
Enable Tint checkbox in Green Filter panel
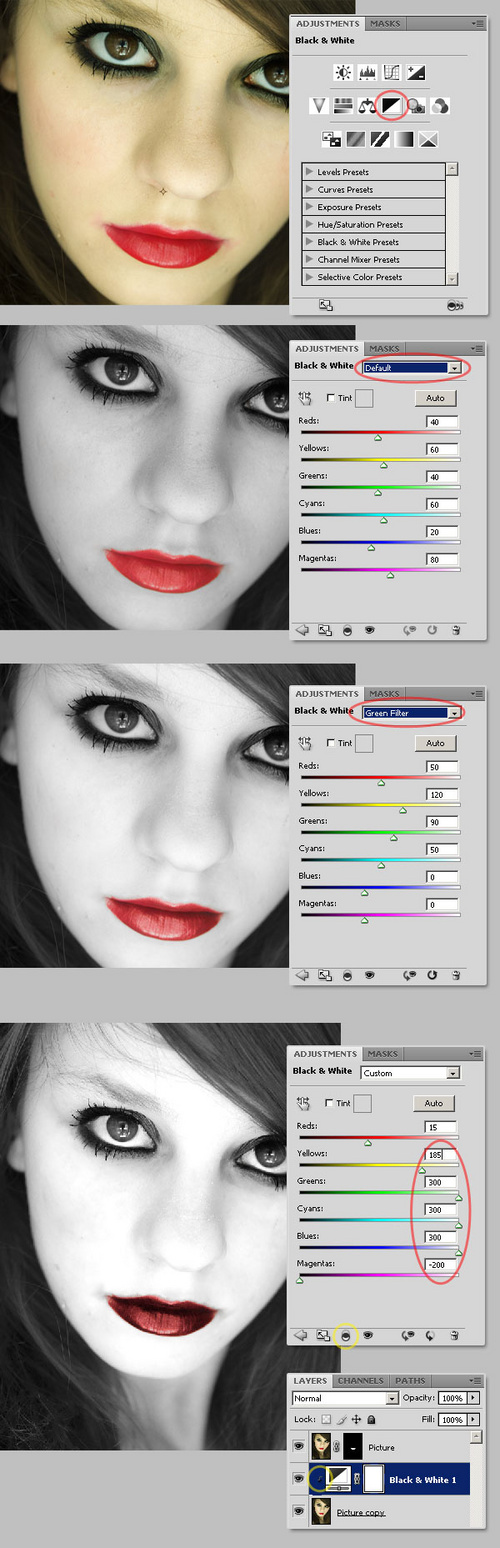pos(331,743)
